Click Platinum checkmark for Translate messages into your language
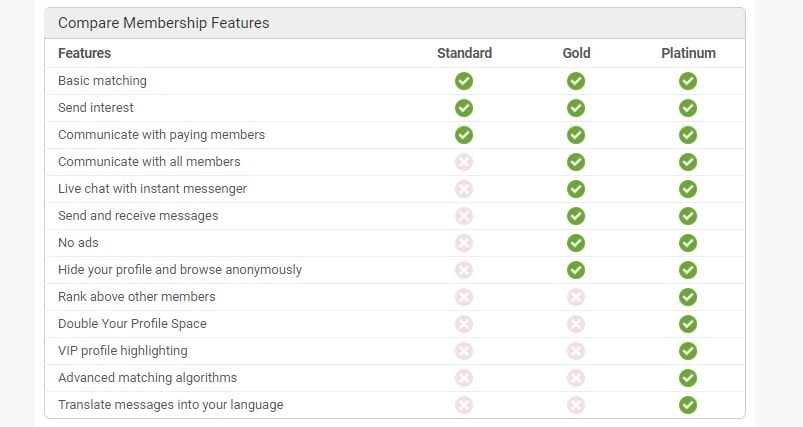803x427 pixels. tap(688, 405)
